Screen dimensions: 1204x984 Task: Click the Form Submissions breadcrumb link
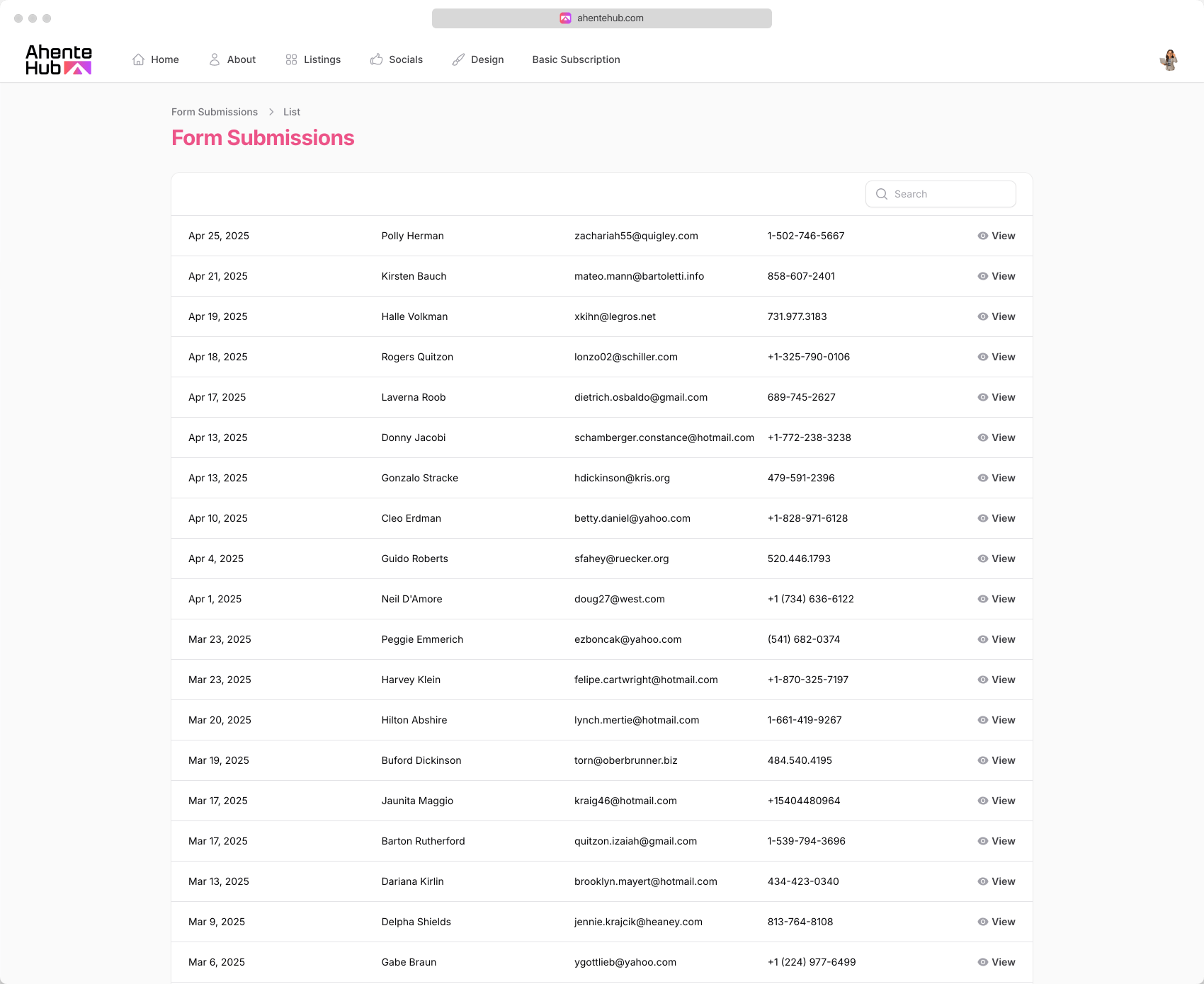pos(215,112)
